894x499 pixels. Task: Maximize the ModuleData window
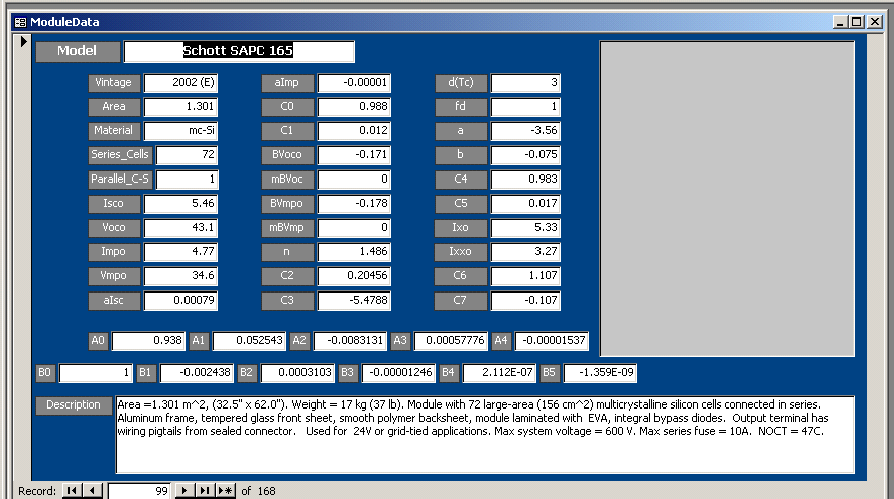857,22
